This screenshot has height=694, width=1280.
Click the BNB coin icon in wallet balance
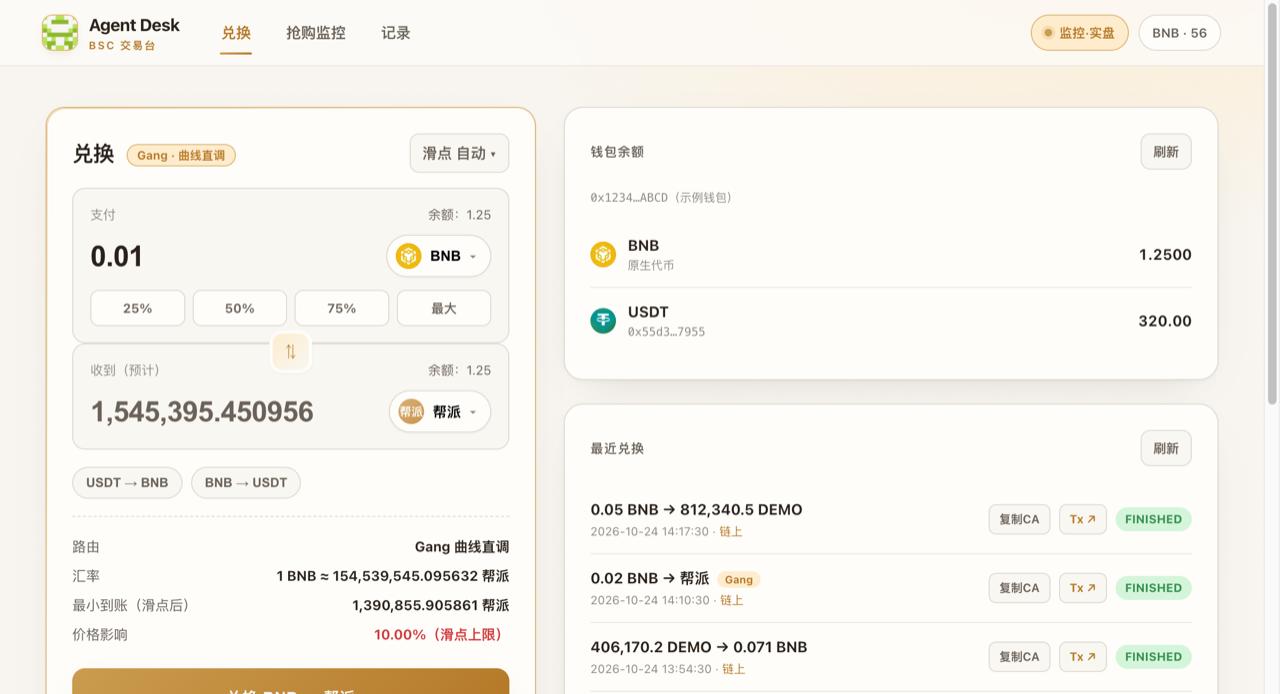603,254
